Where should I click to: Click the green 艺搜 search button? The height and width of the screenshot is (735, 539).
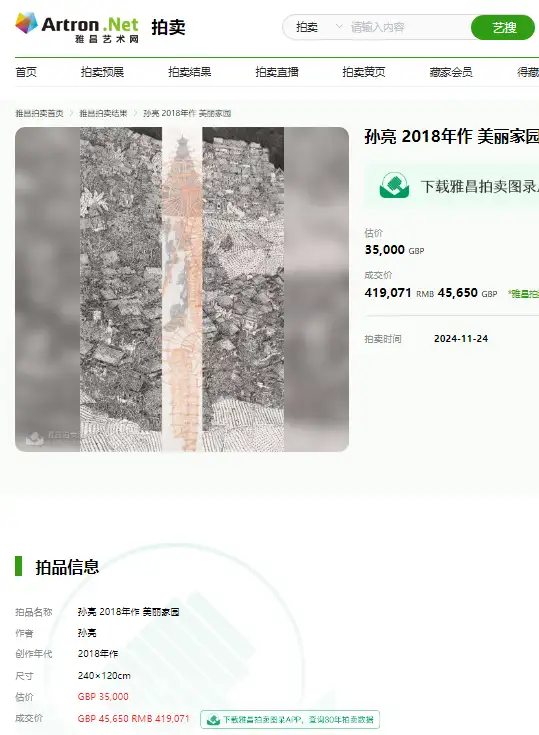(503, 28)
